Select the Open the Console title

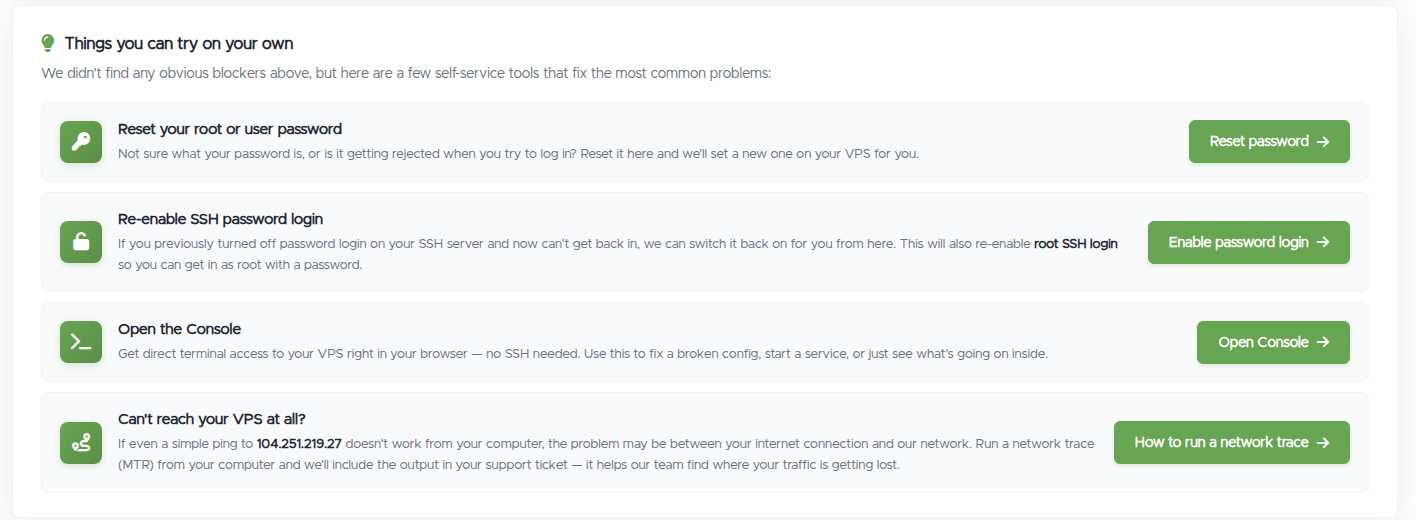pyautogui.click(x=179, y=329)
